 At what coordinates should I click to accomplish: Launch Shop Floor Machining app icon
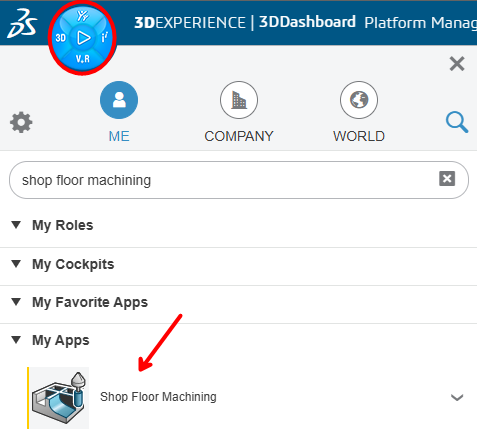point(59,398)
